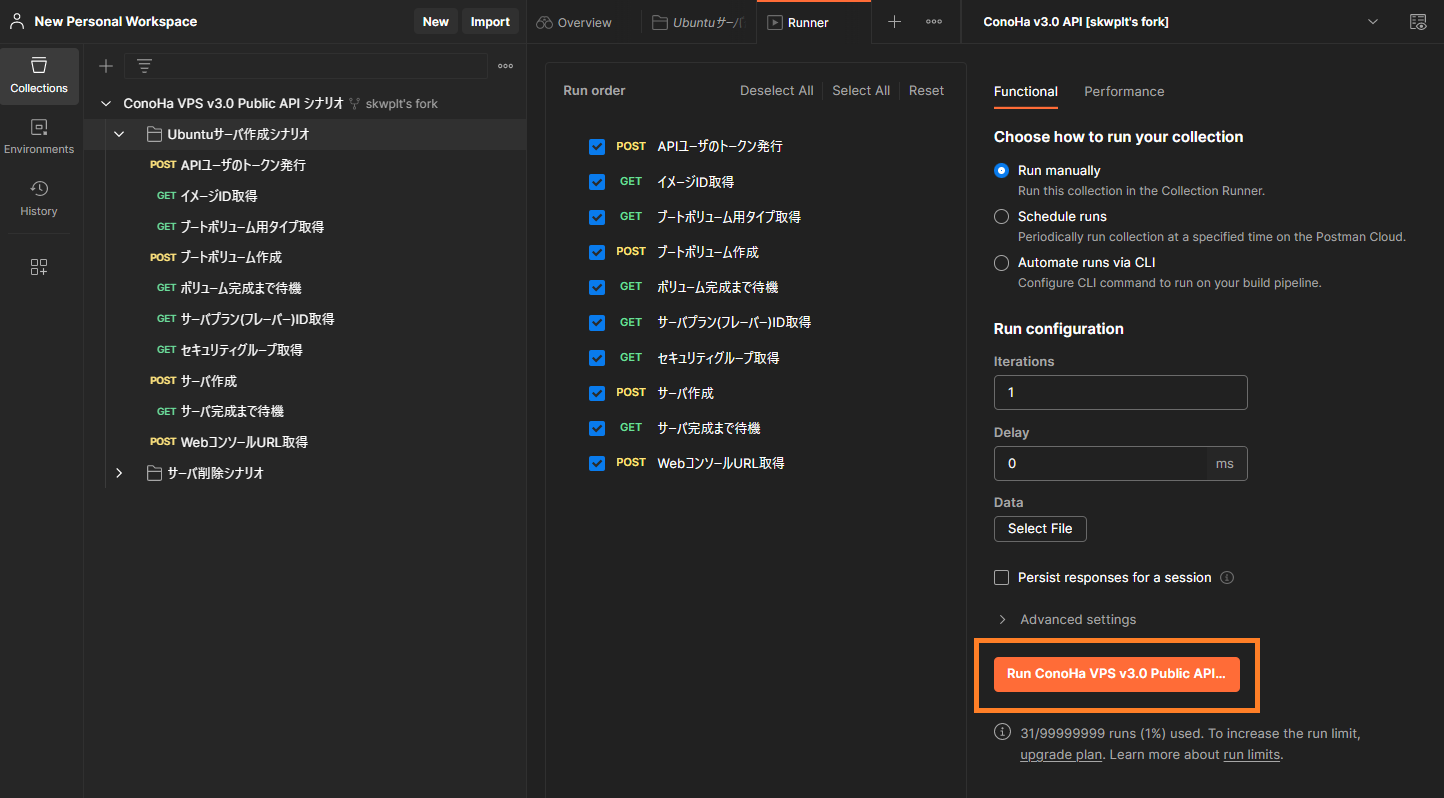Click the Iterations input field

1120,393
